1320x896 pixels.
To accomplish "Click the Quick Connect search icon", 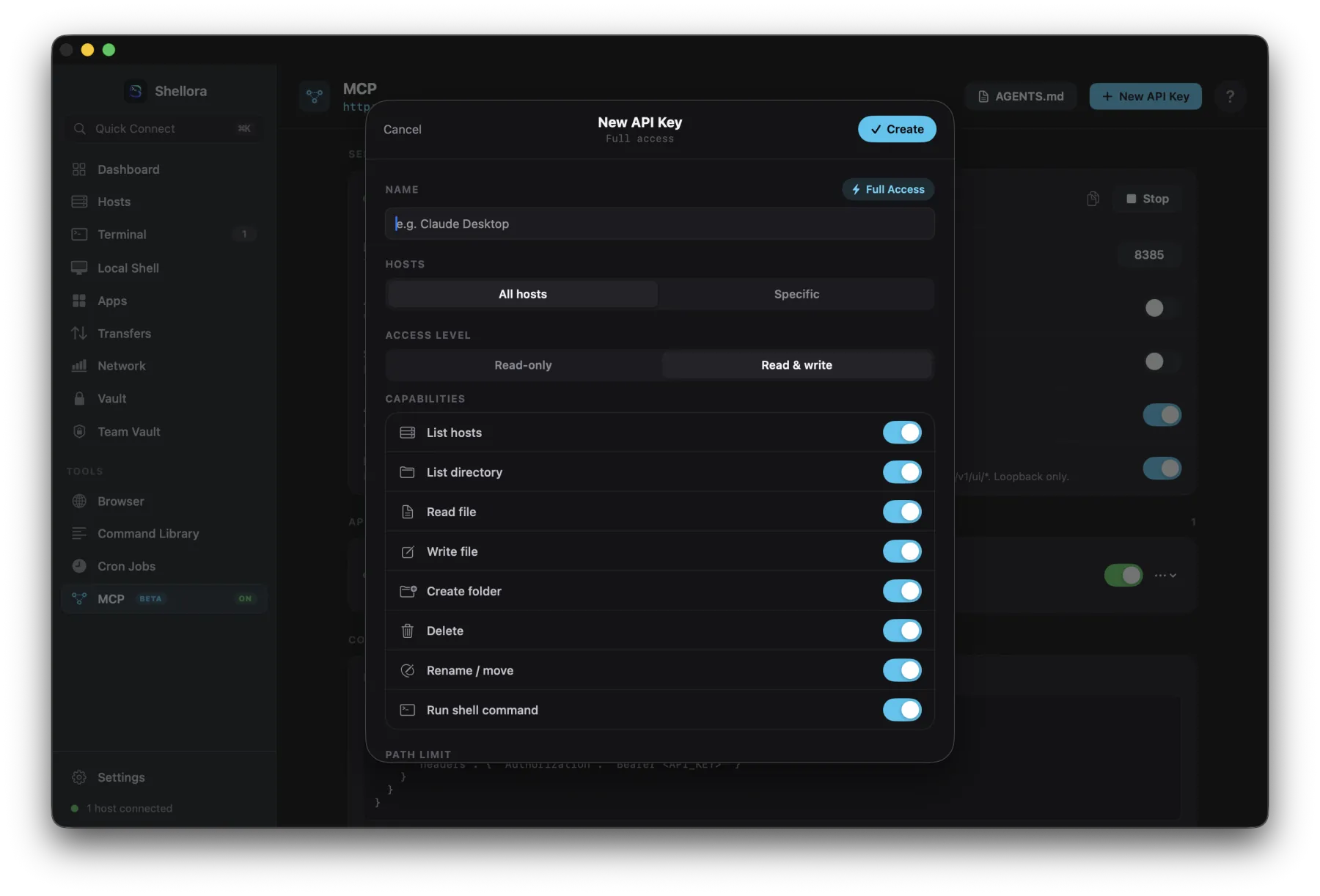I will pyautogui.click(x=80, y=129).
